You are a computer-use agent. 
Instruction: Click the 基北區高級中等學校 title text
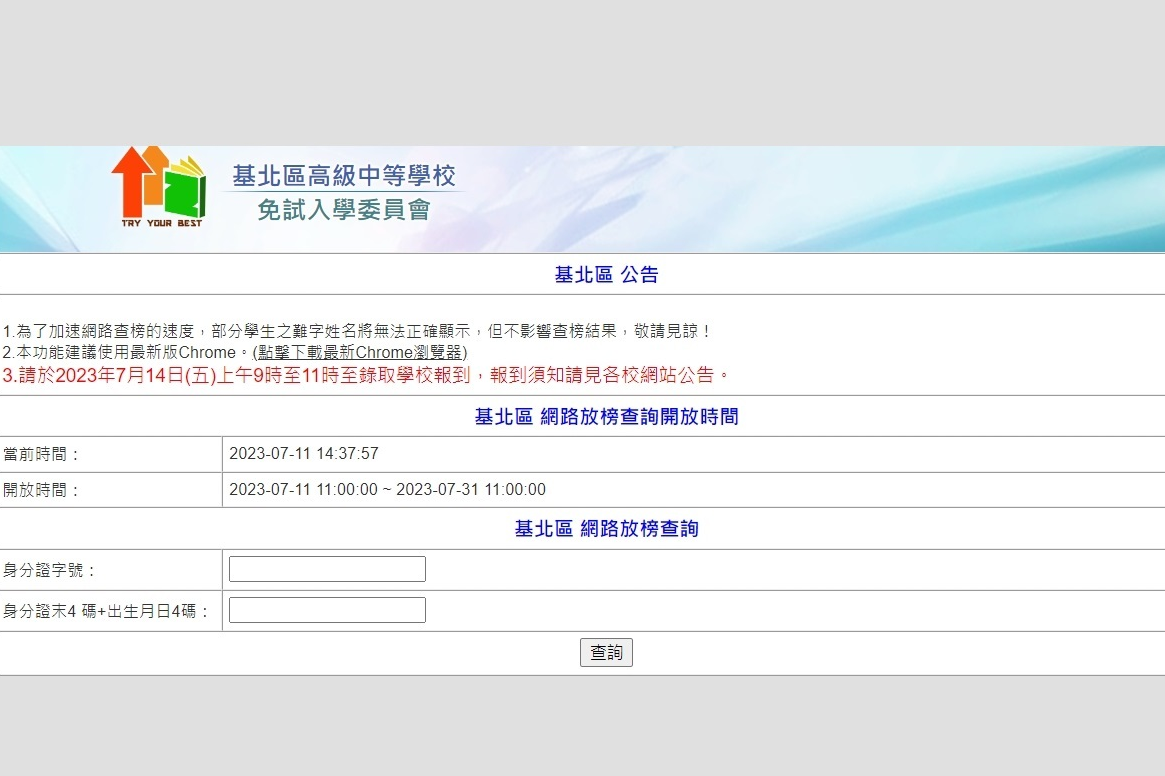[344, 175]
